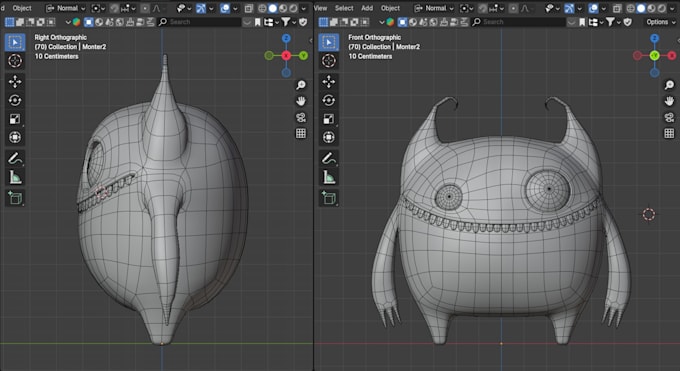This screenshot has height=371, width=680.
Task: Select the Transform tool in Front Orthographic viewport
Action: click(x=329, y=138)
